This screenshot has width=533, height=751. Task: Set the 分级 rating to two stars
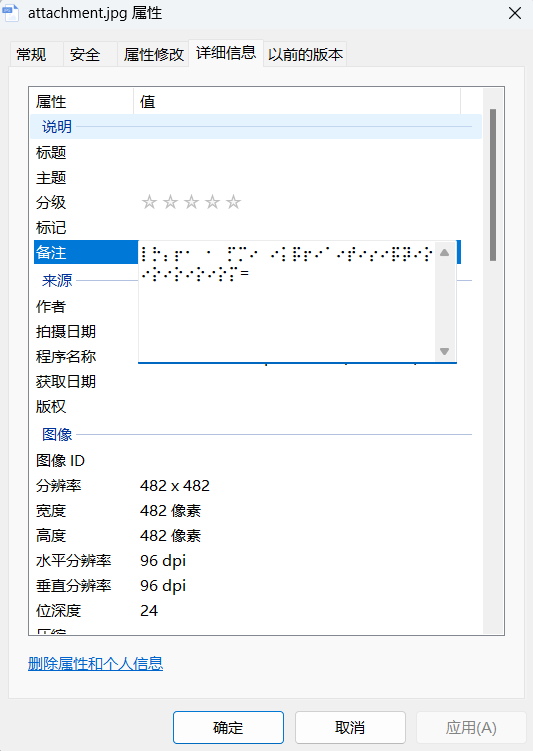pos(170,202)
